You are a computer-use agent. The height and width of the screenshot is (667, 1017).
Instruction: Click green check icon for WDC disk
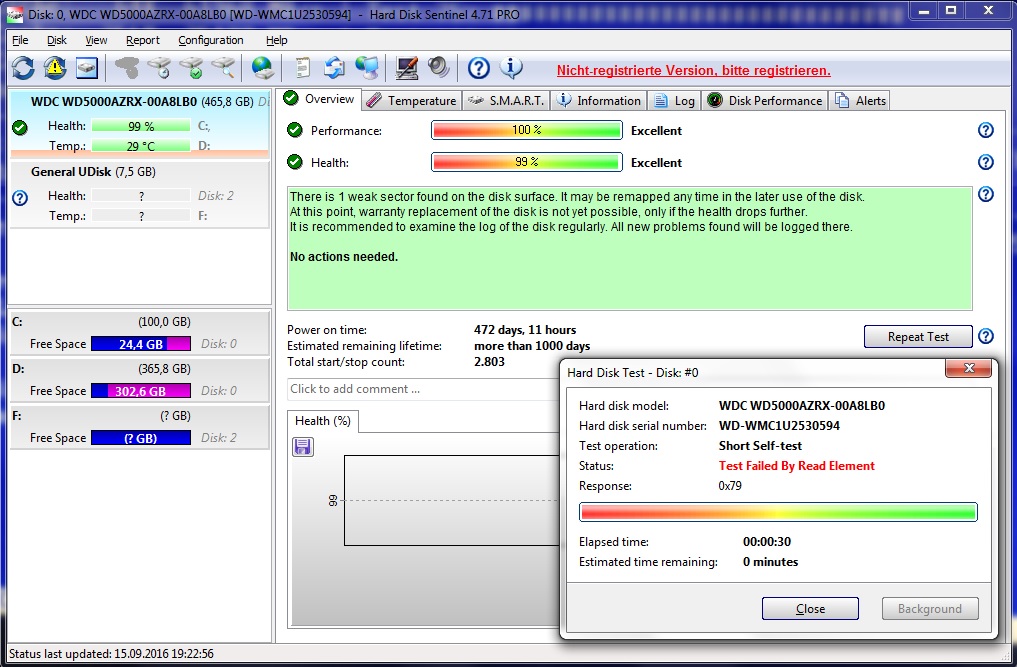[x=20, y=127]
